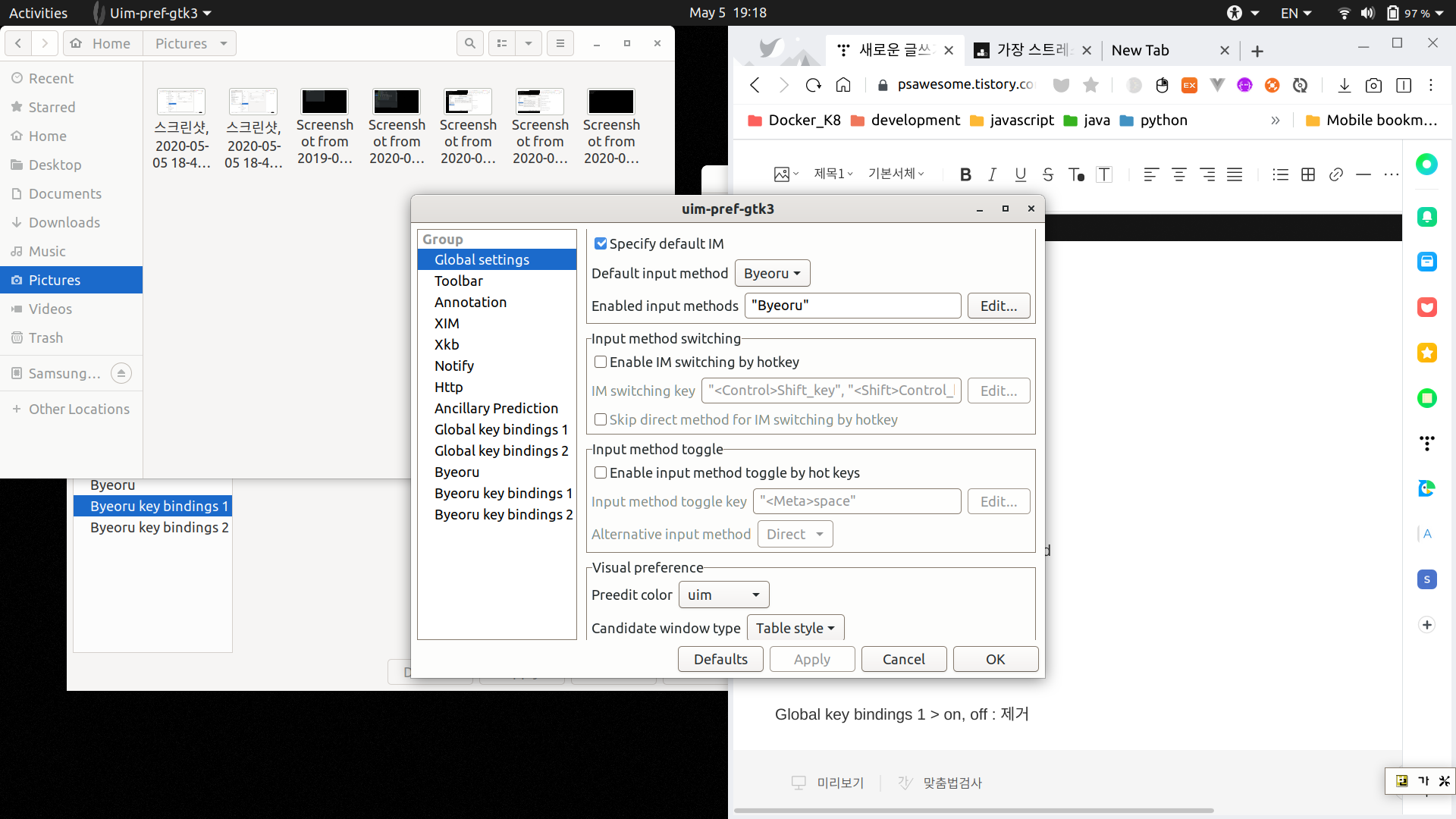Click the Bold formatting icon in editor
The width and height of the screenshot is (1456, 819).
click(x=965, y=174)
